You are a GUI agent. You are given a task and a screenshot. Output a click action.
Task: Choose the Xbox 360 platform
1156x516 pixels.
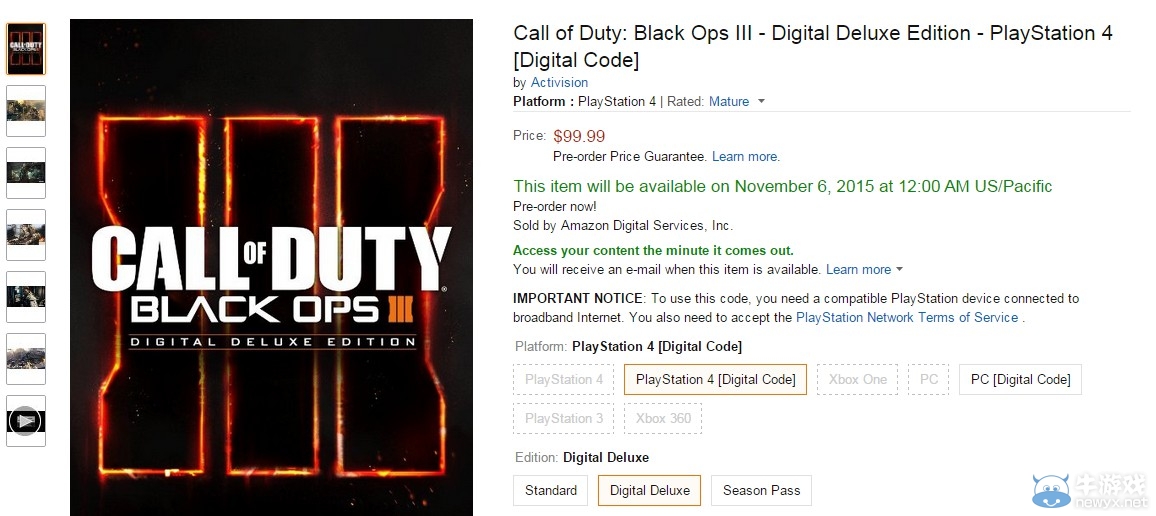coord(663,418)
